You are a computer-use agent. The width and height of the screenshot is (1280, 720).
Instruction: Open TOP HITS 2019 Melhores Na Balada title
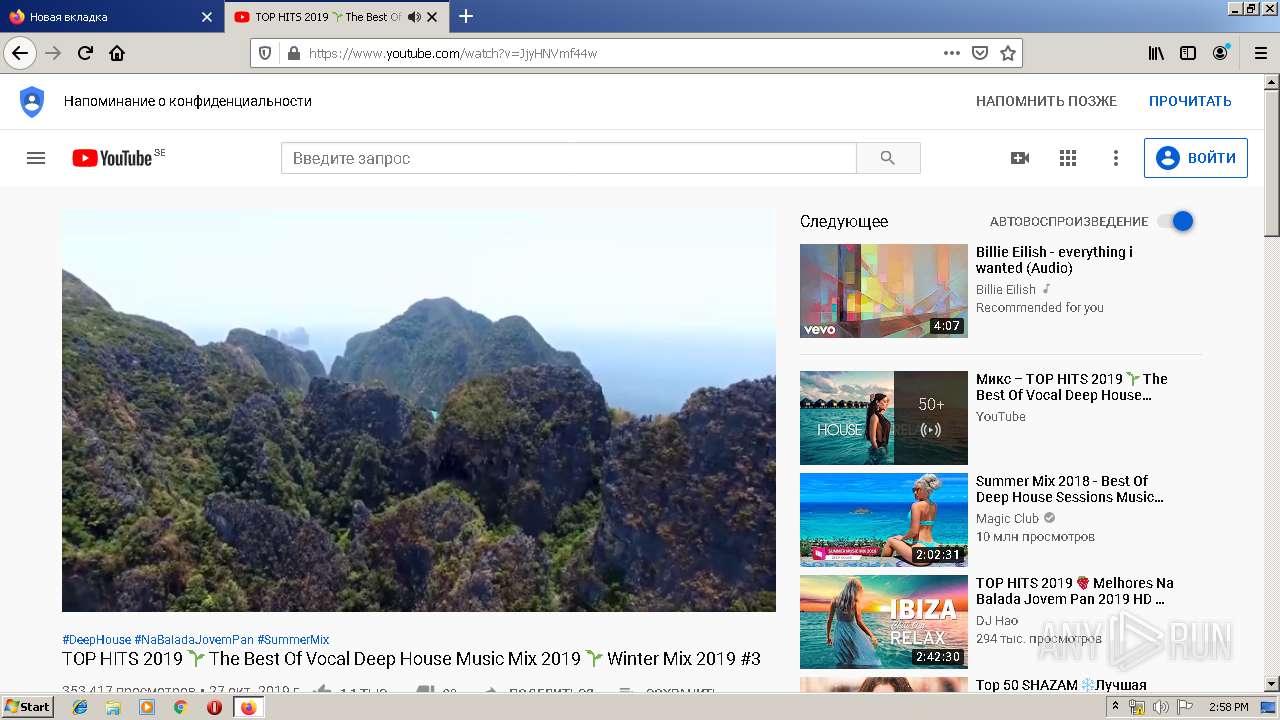click(x=1075, y=591)
